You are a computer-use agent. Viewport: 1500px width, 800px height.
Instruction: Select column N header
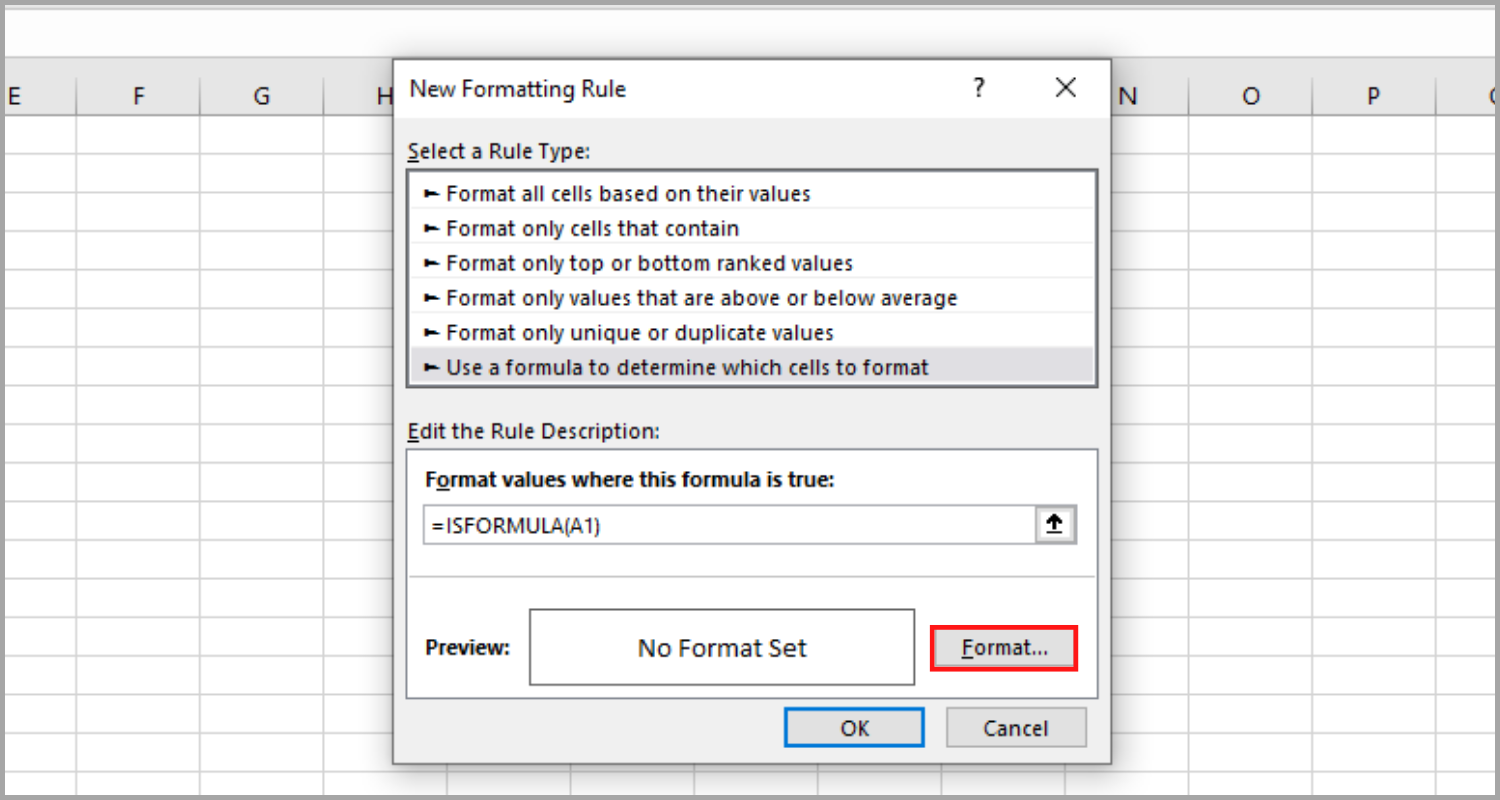[x=1128, y=95]
